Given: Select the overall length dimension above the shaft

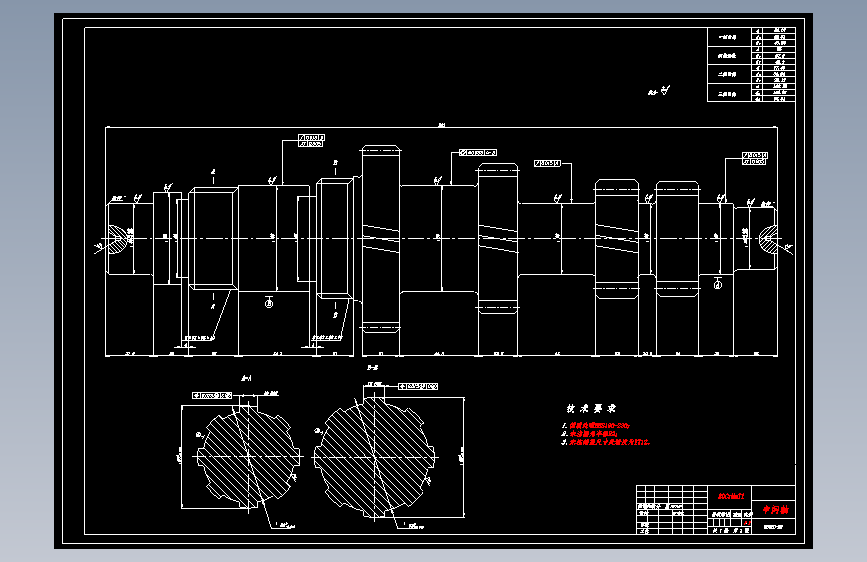Looking at the screenshot, I should coord(441,126).
